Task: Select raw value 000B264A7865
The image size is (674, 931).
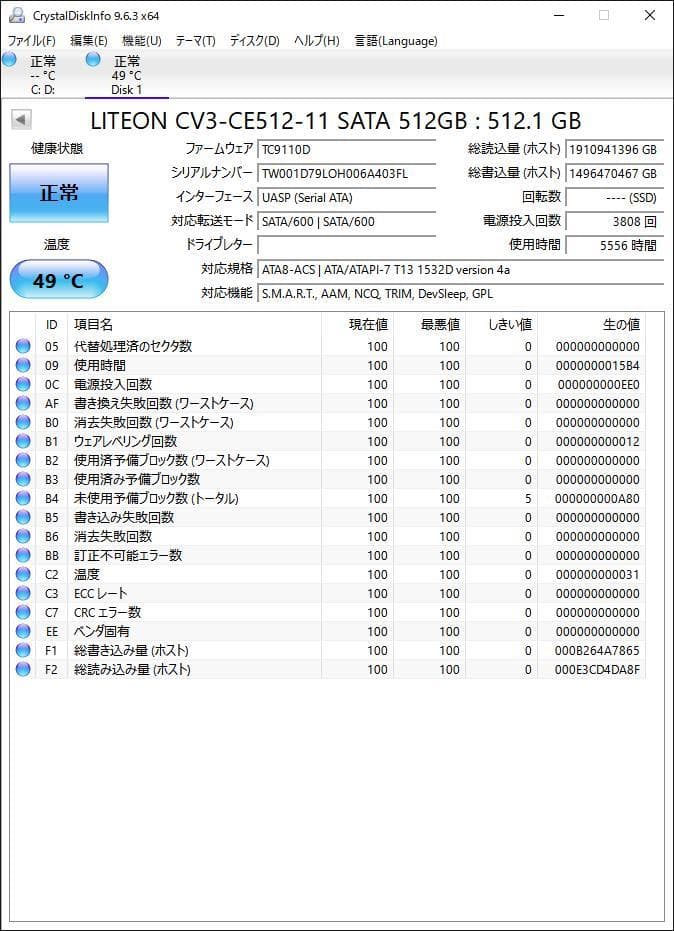Action: [597, 651]
